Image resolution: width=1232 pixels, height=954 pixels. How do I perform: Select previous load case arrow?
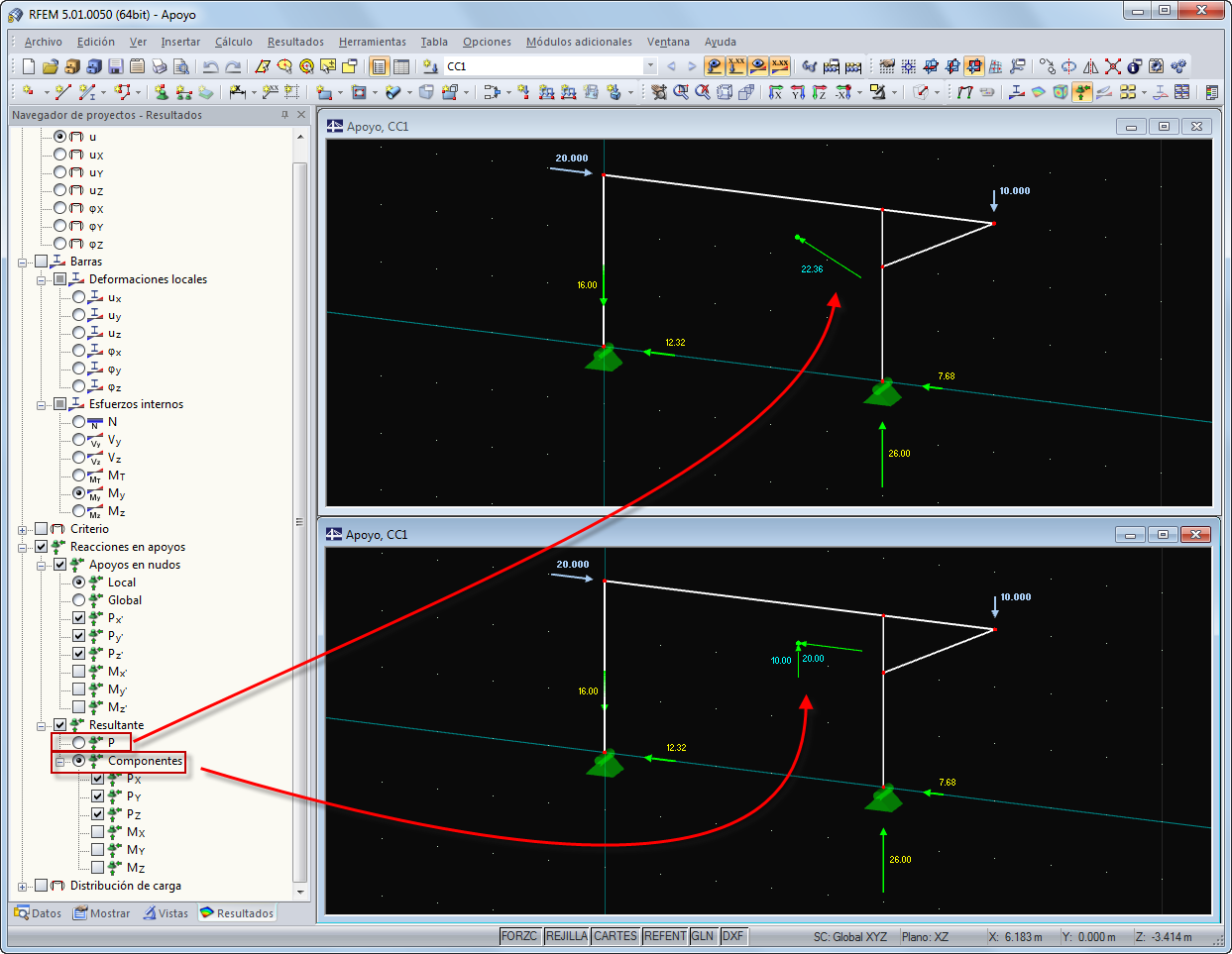(671, 66)
